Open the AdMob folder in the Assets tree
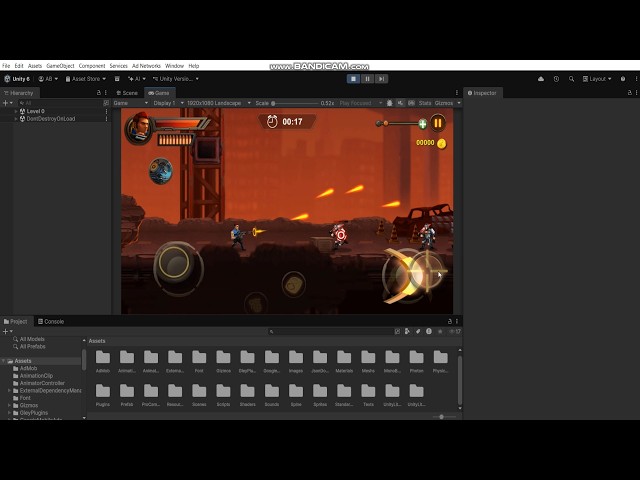The width and height of the screenshot is (640, 480). 29,369
